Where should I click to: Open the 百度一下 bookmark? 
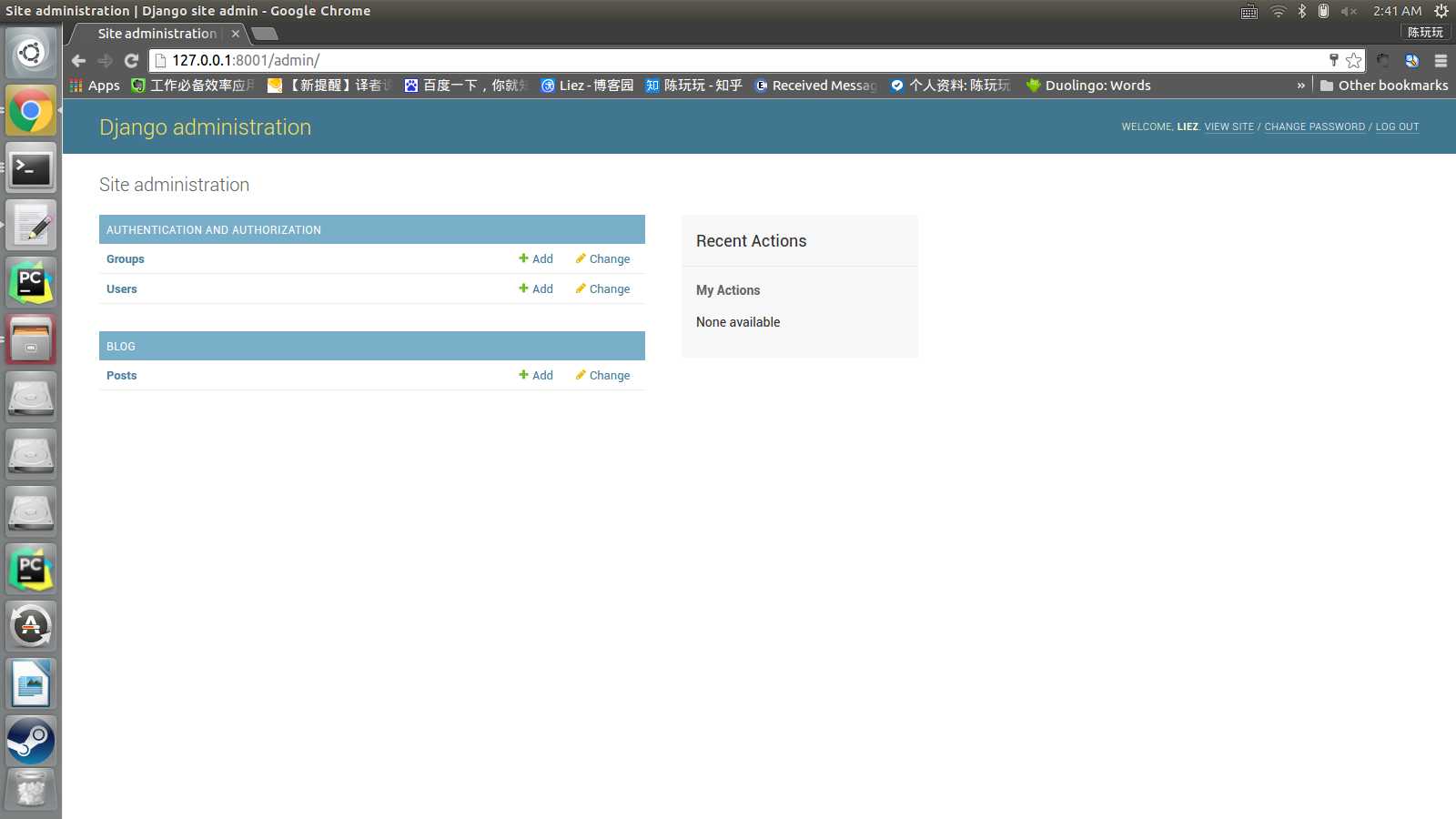[x=466, y=86]
